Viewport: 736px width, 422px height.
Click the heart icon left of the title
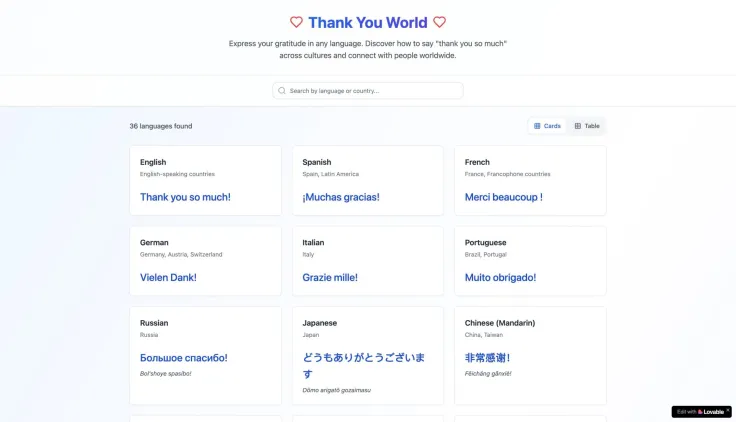[296, 22]
